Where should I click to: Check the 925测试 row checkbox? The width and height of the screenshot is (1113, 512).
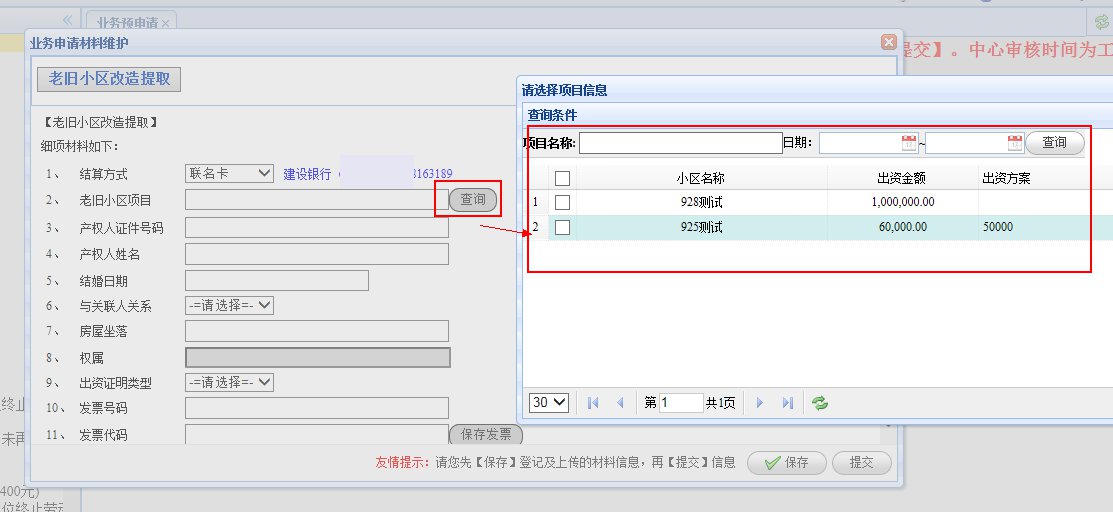(562, 227)
